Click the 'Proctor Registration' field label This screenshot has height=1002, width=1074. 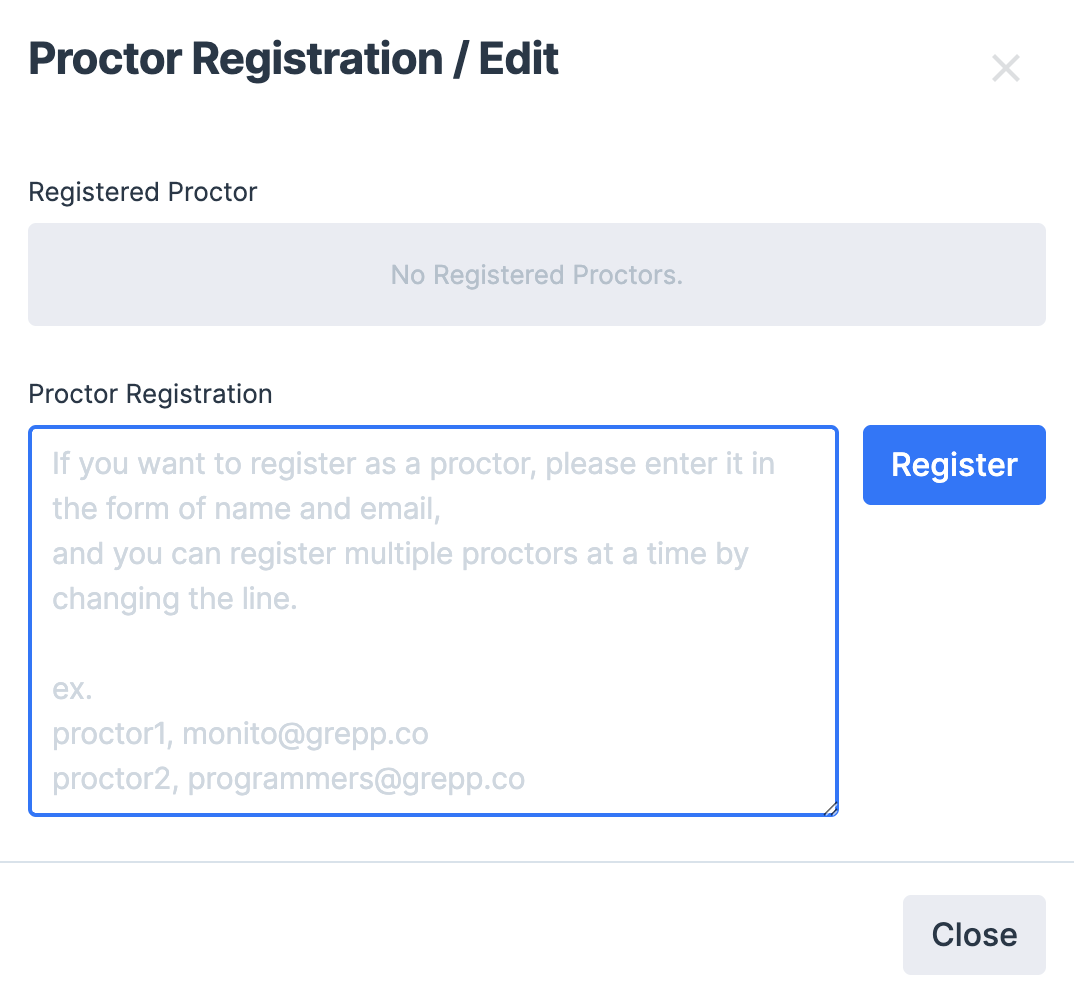coord(150,394)
